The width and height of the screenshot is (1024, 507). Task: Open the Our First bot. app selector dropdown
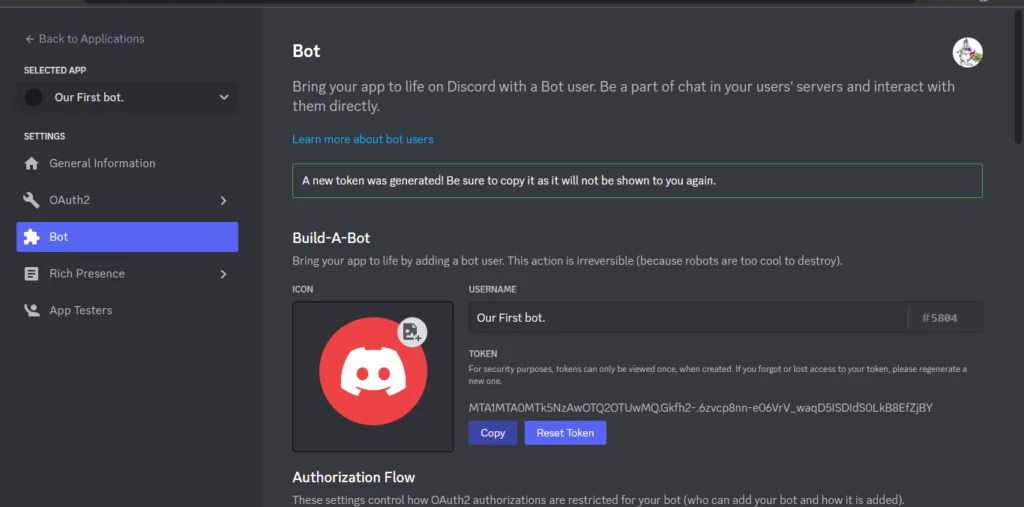127,97
